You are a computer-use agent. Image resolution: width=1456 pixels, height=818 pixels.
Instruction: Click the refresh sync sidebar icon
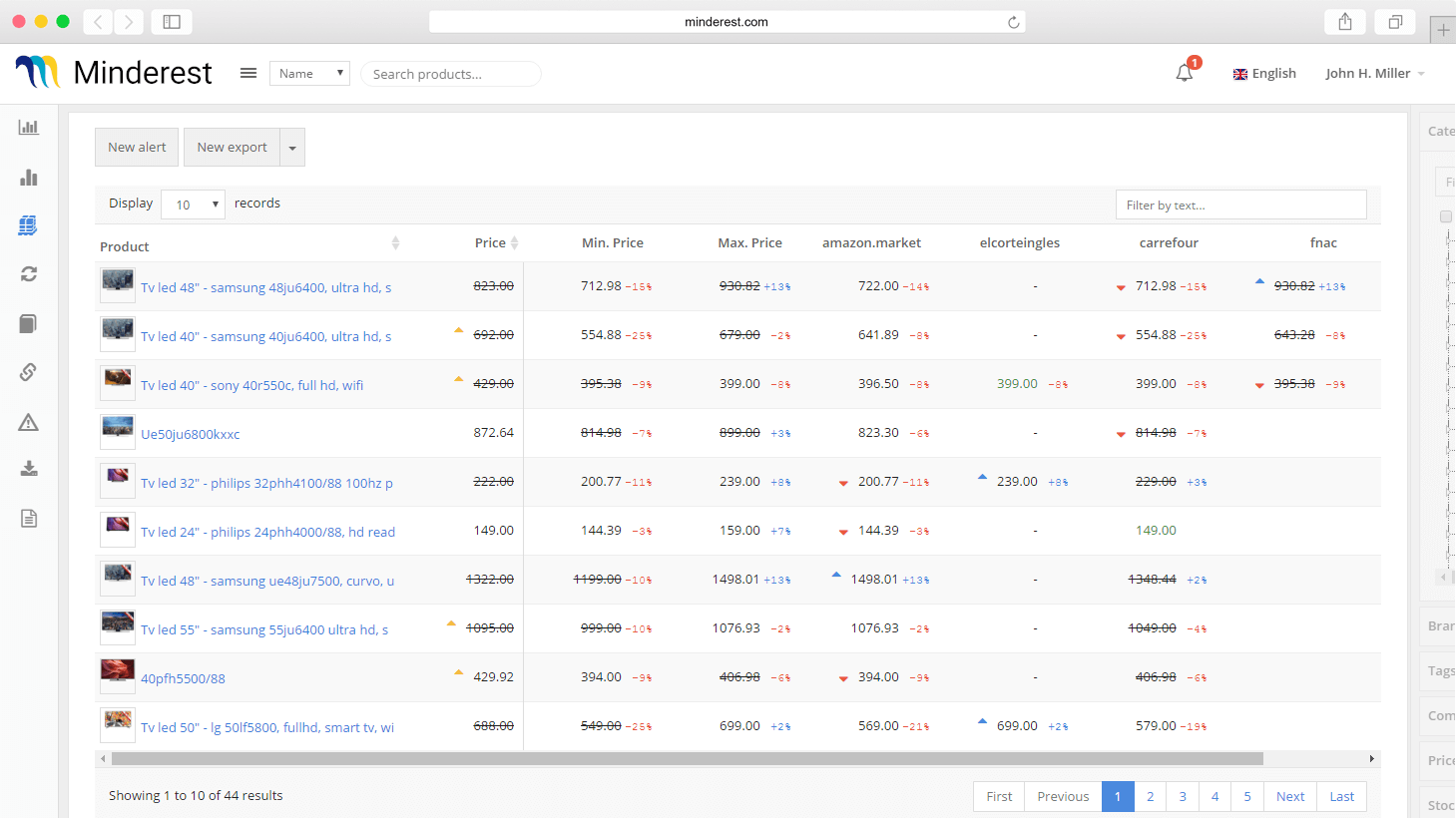tap(29, 273)
